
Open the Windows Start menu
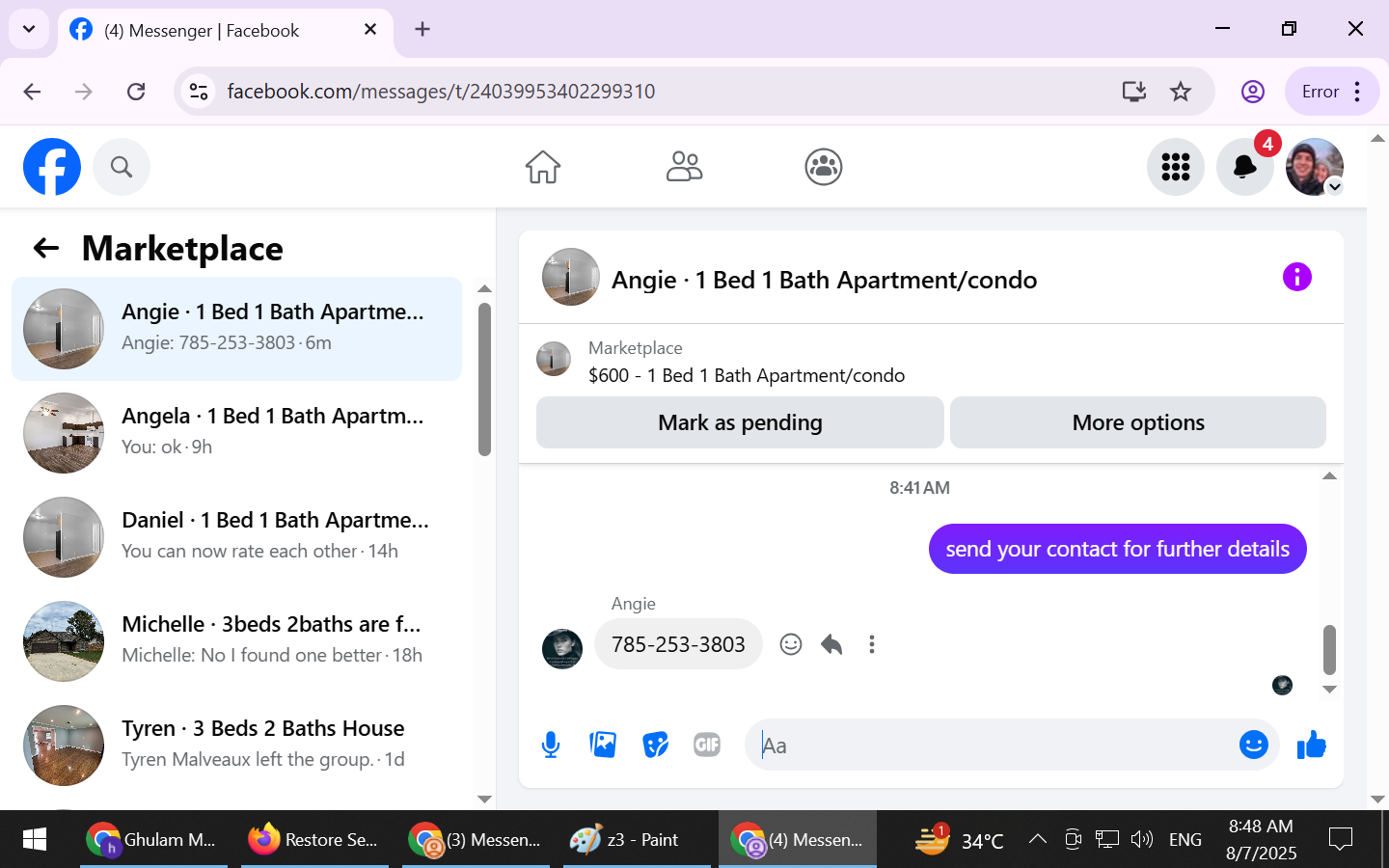click(x=35, y=839)
